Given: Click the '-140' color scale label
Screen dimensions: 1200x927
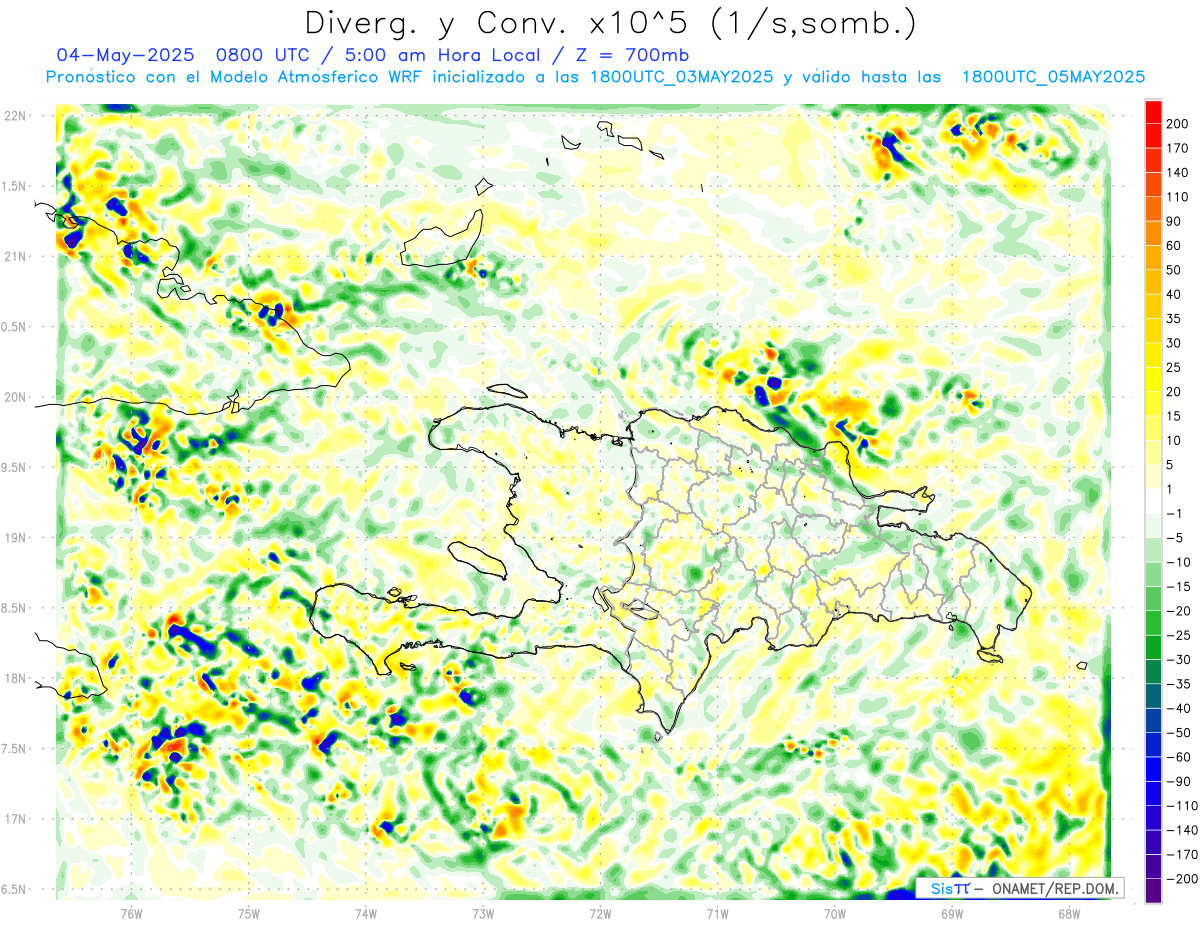Looking at the screenshot, I should point(1181,830).
